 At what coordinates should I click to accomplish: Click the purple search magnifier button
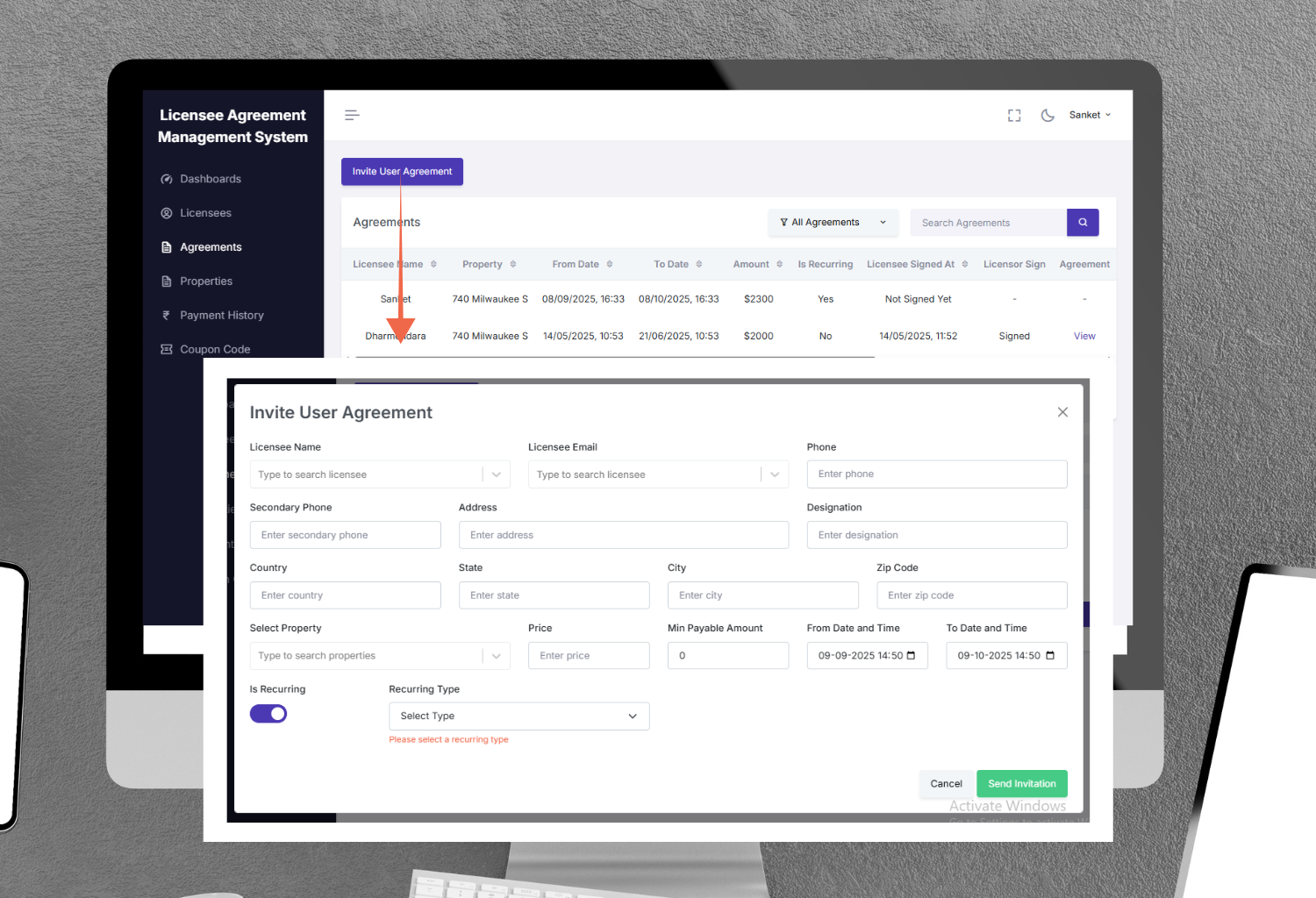point(1083,223)
